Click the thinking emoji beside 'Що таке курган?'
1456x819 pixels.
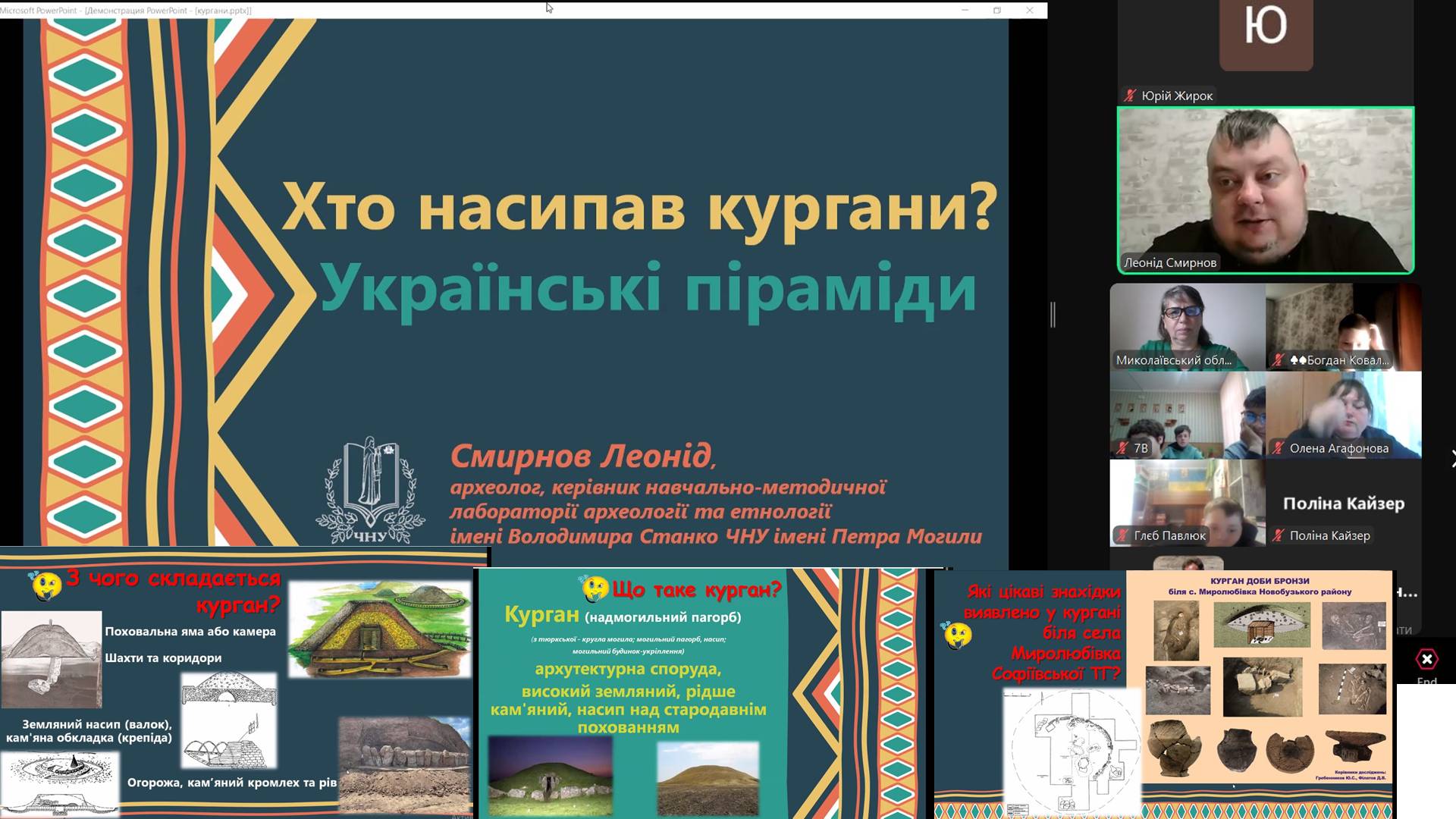click(595, 588)
